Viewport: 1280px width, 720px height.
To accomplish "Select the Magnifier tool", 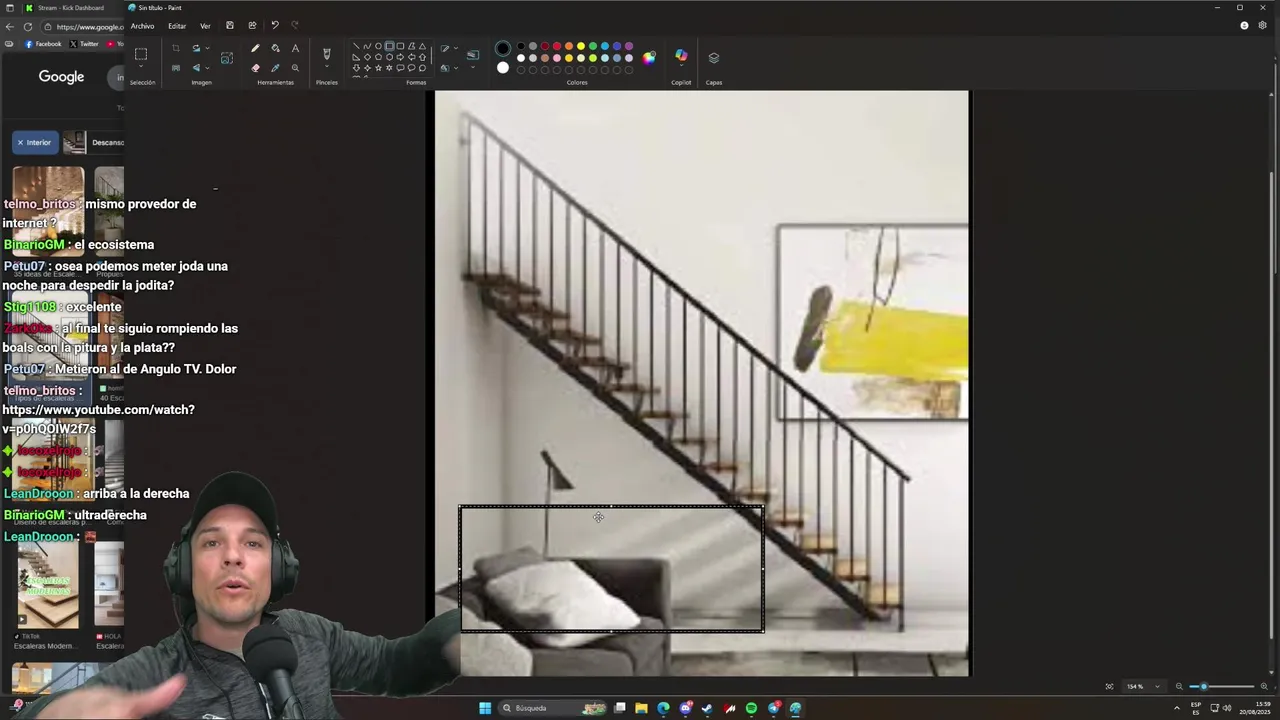I will [x=295, y=68].
